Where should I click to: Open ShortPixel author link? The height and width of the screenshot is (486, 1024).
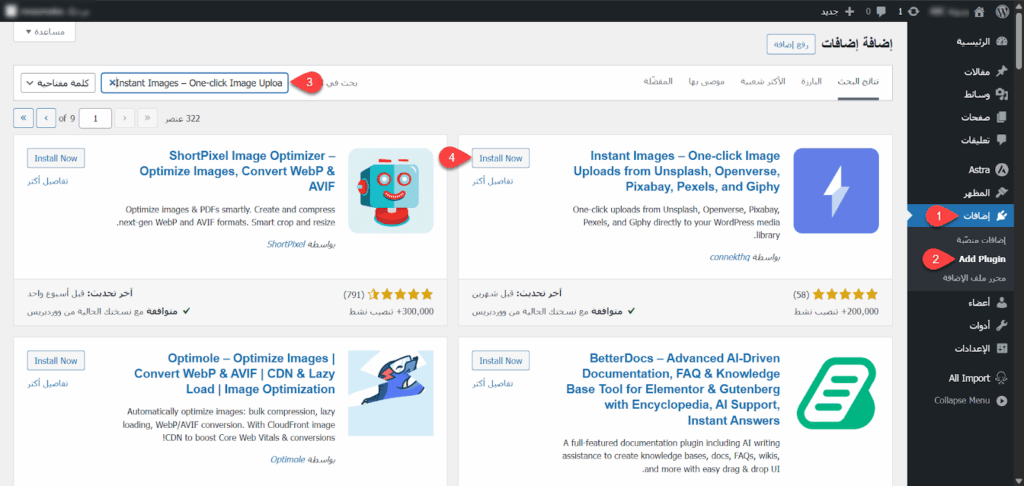coord(286,244)
